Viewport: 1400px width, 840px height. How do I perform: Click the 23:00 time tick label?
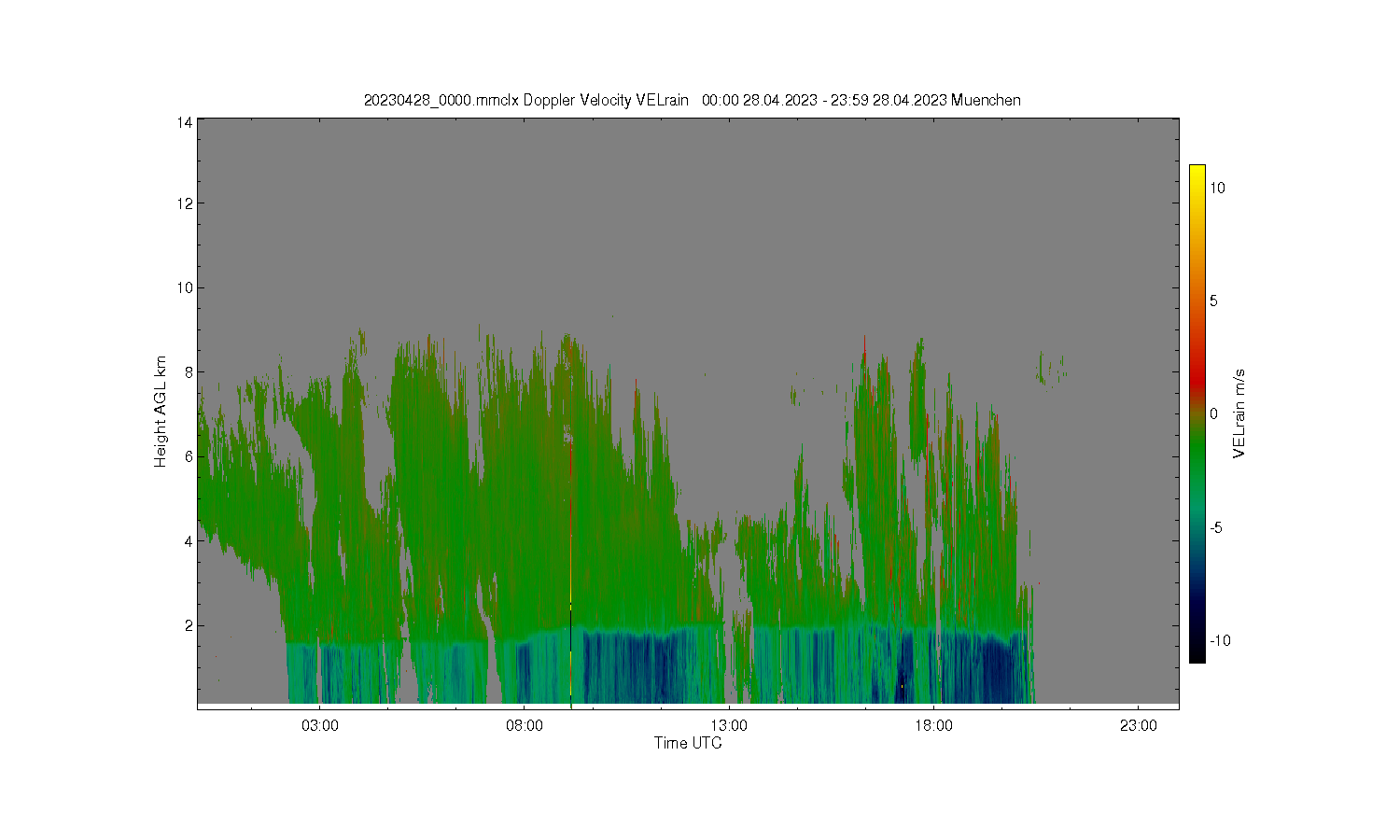coord(1138,725)
